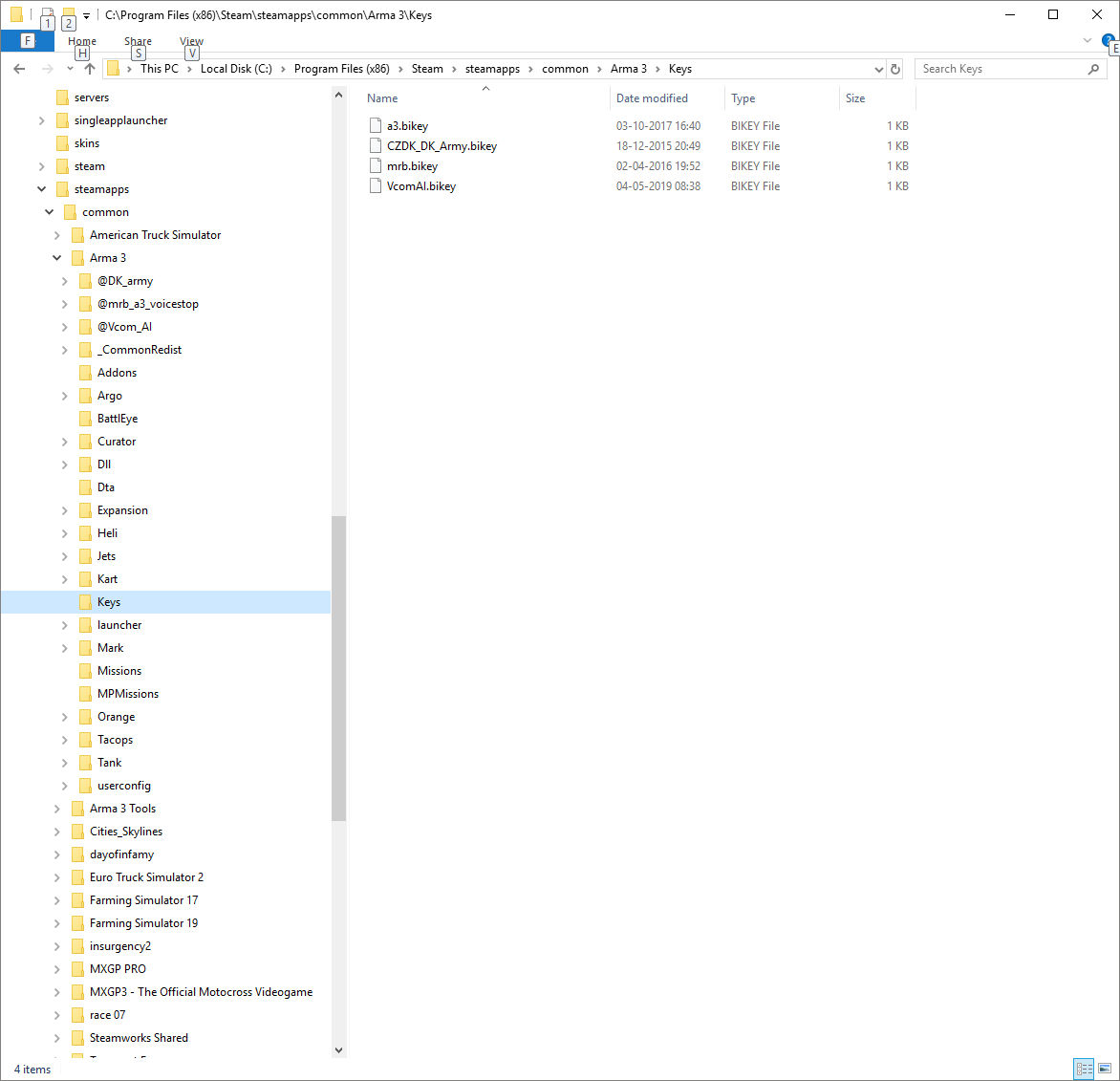Viewport: 1120px width, 1081px height.
Task: Open the Share ribbon tab
Action: coord(138,41)
